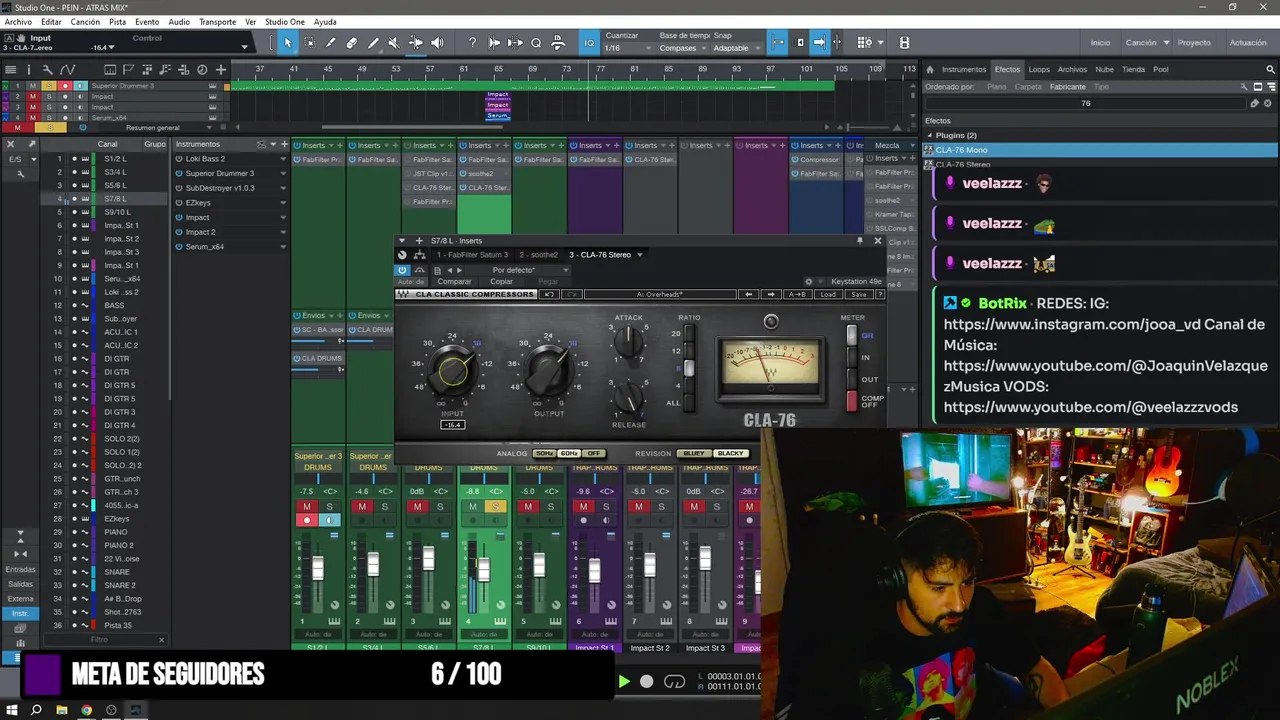Open sidechain routing icon in plugin header
1280x720 pixels.
coord(420,255)
